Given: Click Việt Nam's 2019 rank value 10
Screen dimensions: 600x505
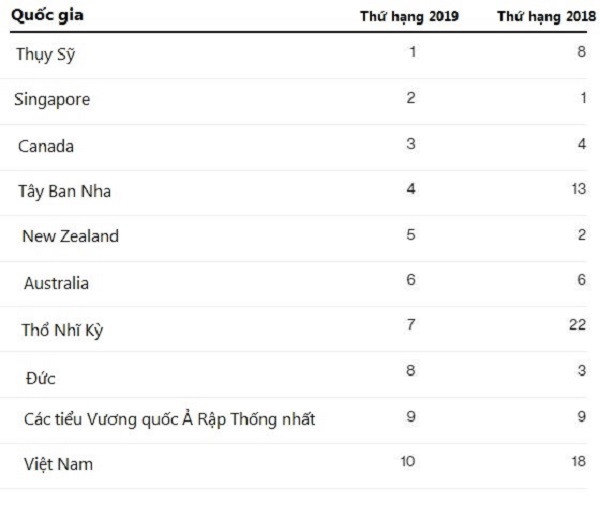Looking at the screenshot, I should click(409, 463).
